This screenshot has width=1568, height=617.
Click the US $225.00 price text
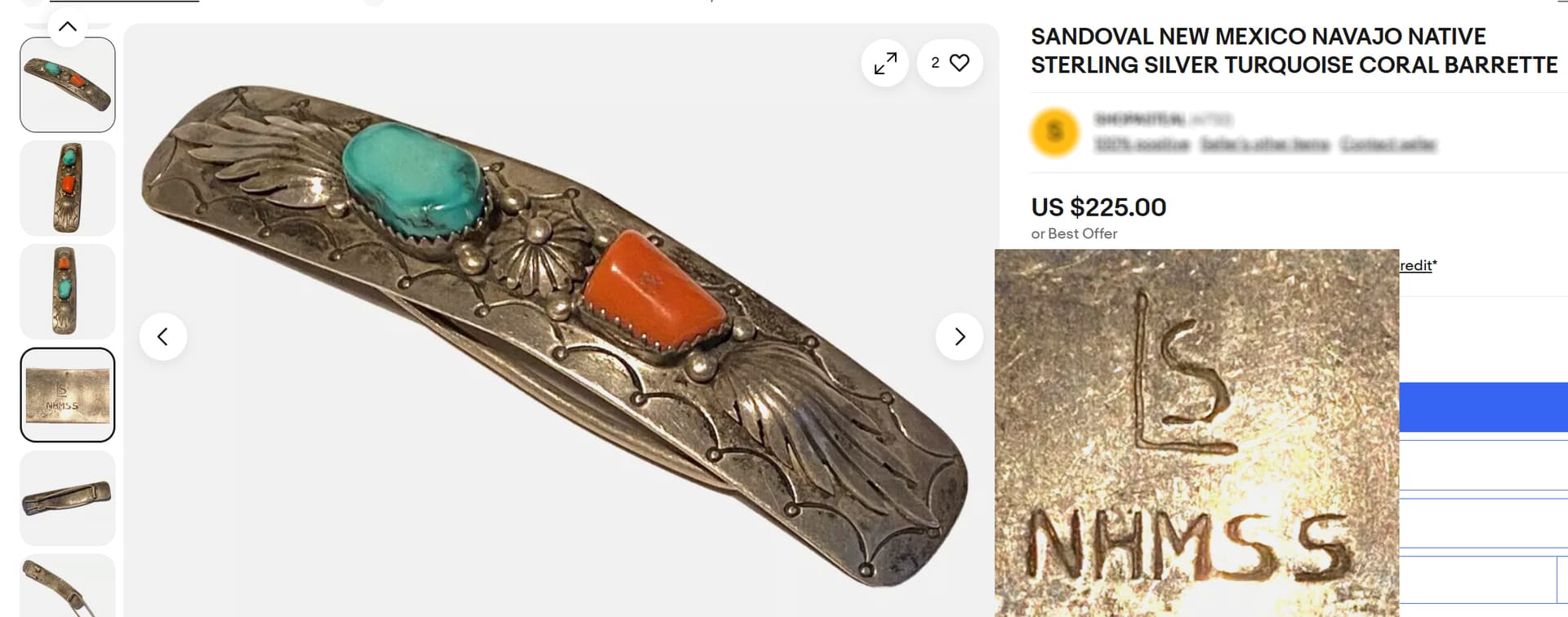1098,207
